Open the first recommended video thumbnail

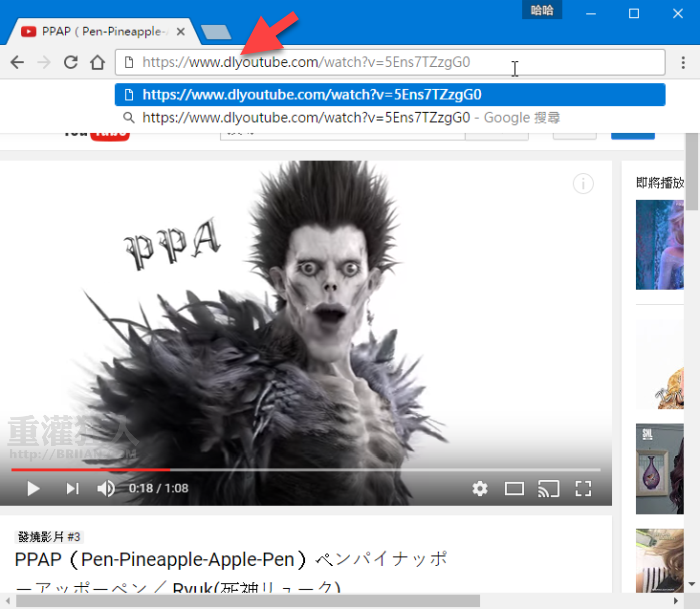coord(660,244)
